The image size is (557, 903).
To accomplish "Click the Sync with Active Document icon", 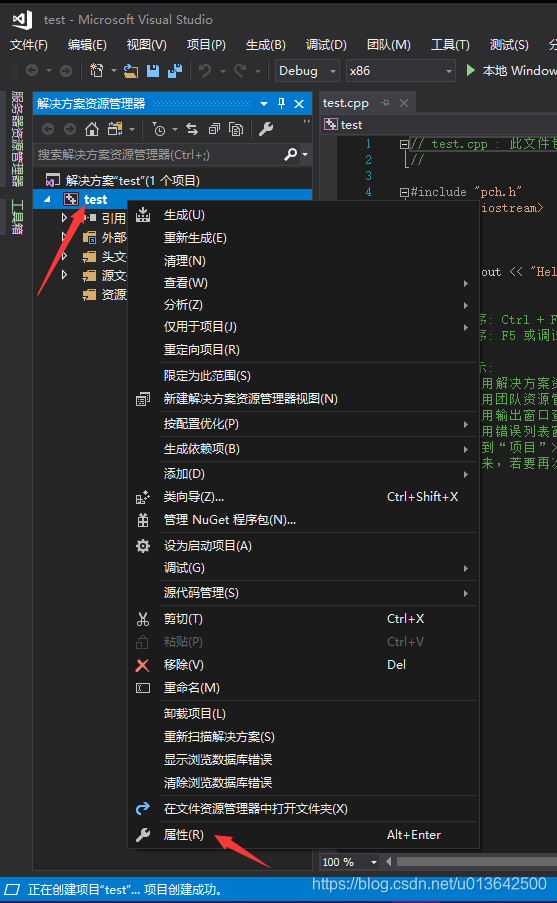I will click(192, 129).
